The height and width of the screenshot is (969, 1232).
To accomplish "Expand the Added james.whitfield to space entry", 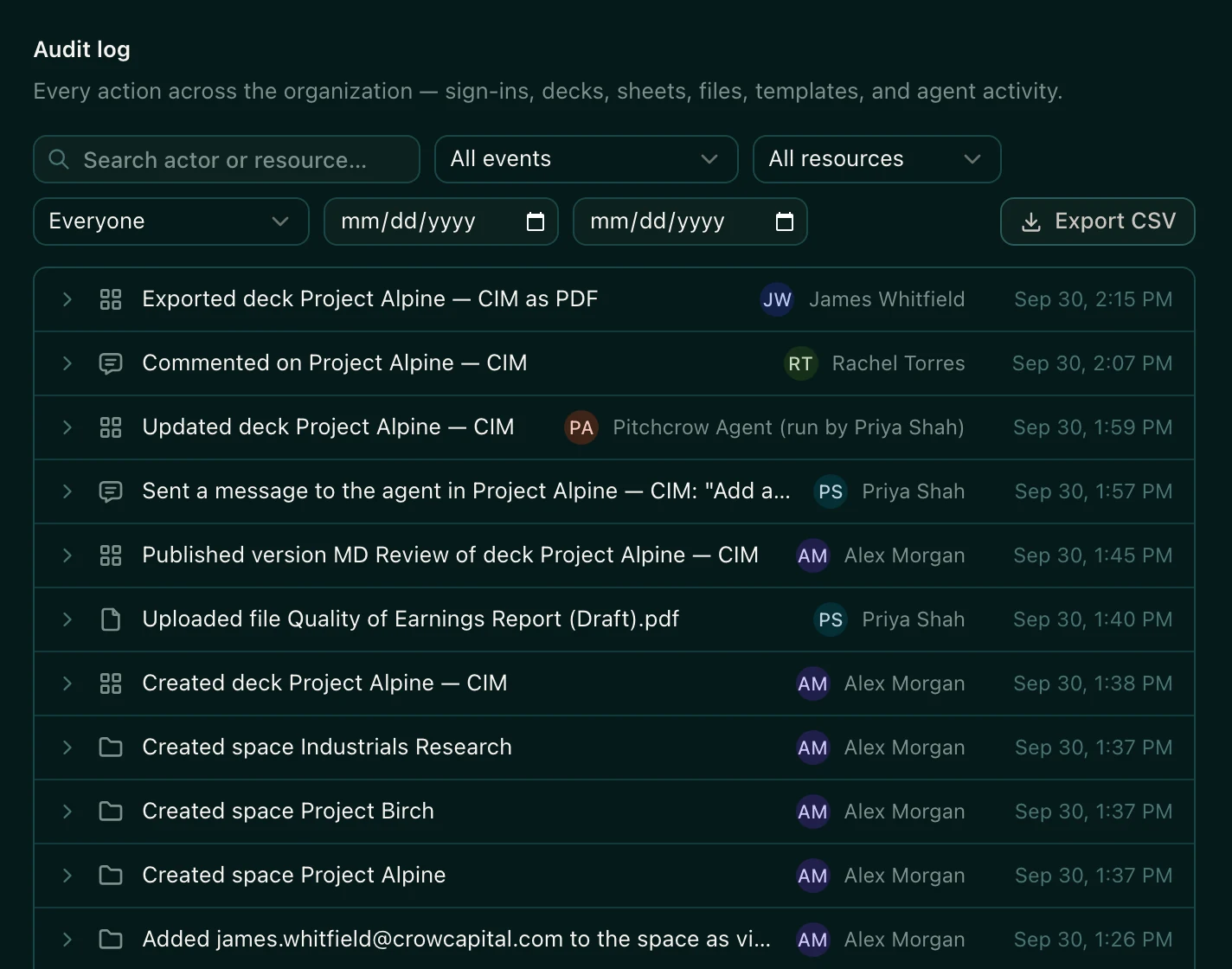I will pos(67,940).
